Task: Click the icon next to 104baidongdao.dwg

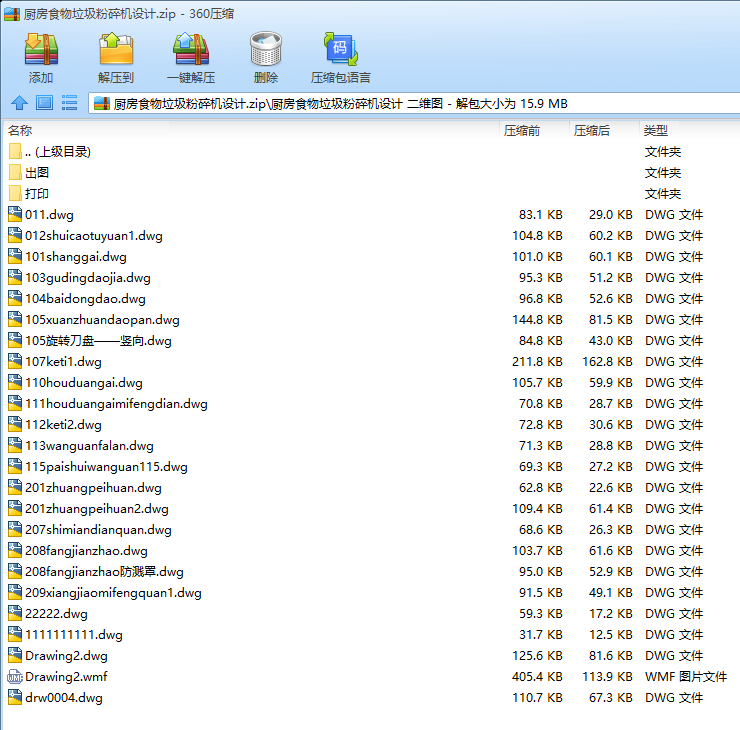Action: tap(15, 298)
